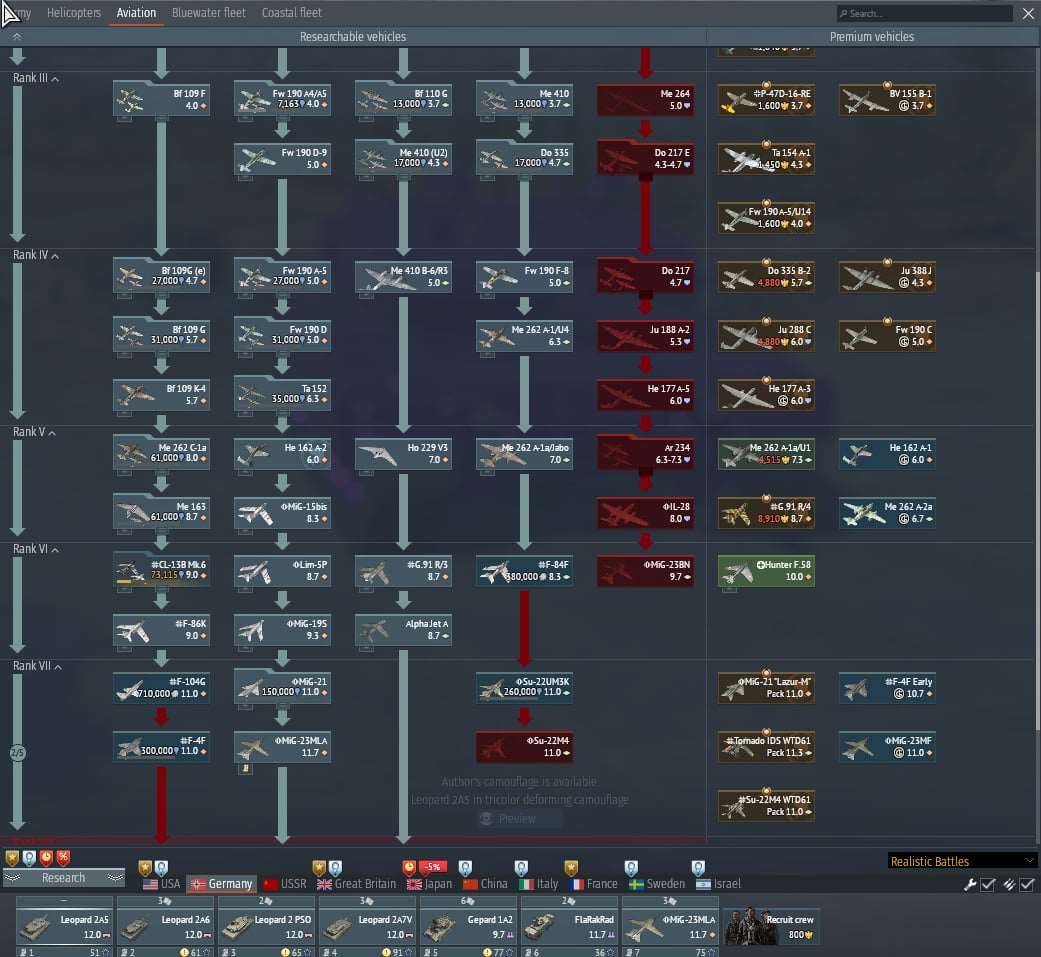Open the Realistic Battles mode dropdown

pos(962,861)
